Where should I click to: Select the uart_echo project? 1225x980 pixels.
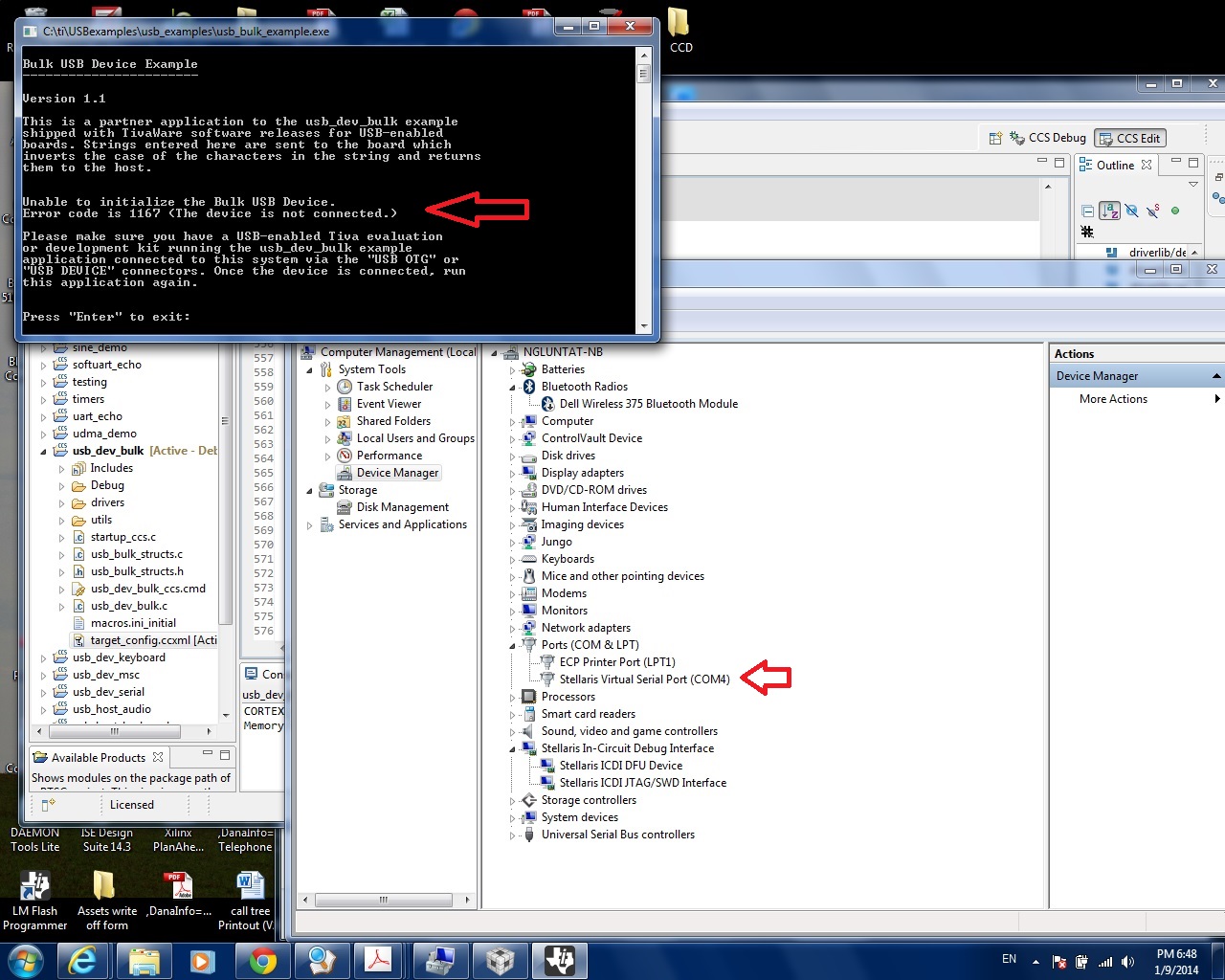97,416
